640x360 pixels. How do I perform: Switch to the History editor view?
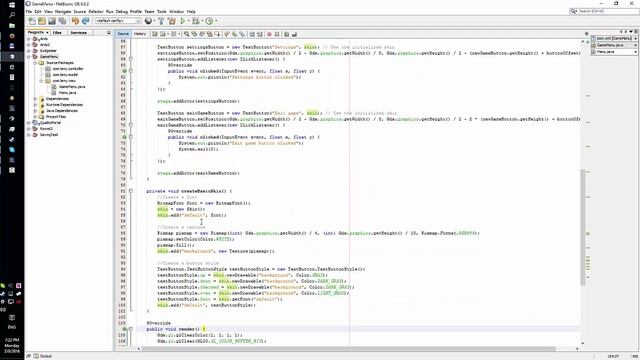click(x=140, y=34)
